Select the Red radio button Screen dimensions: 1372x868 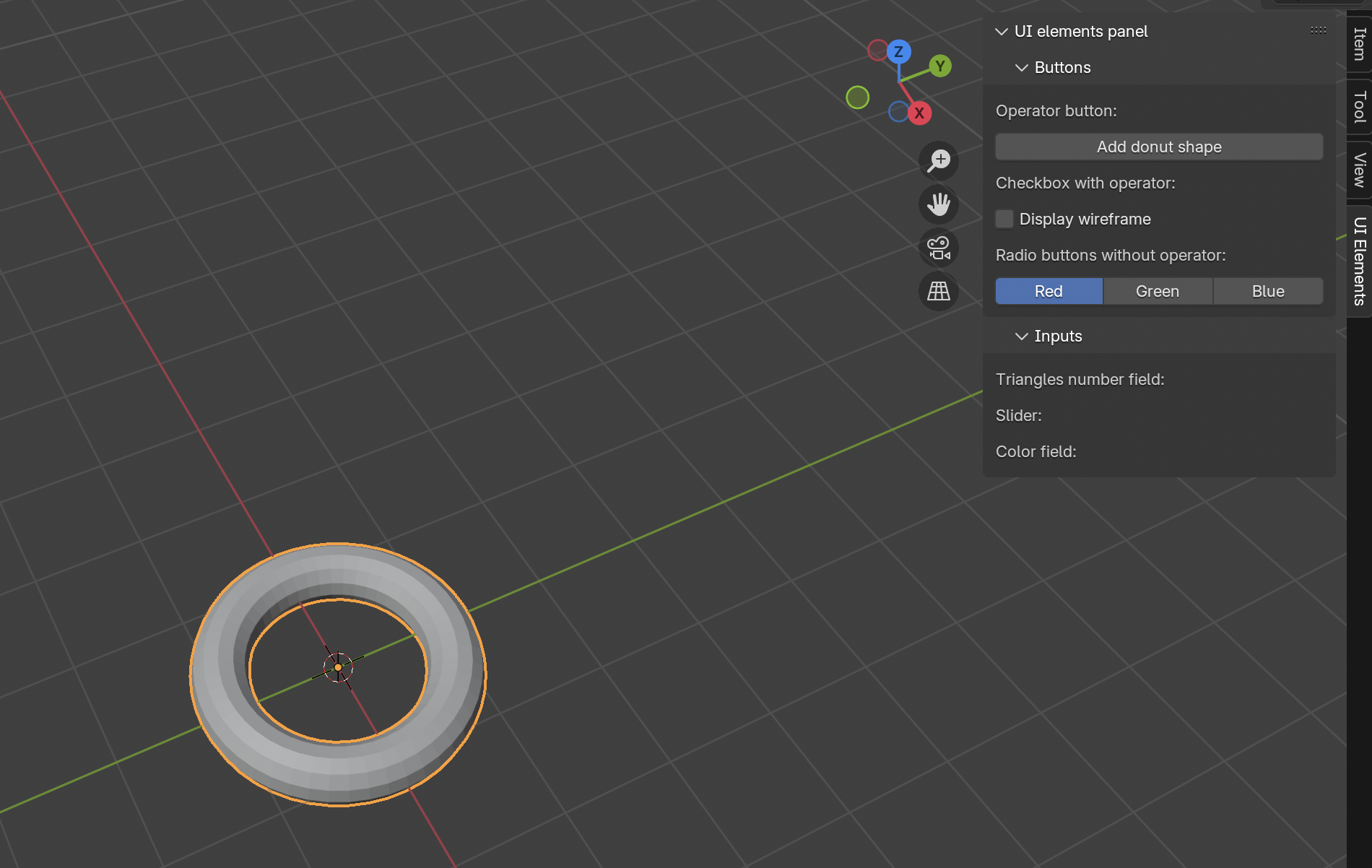1048,291
